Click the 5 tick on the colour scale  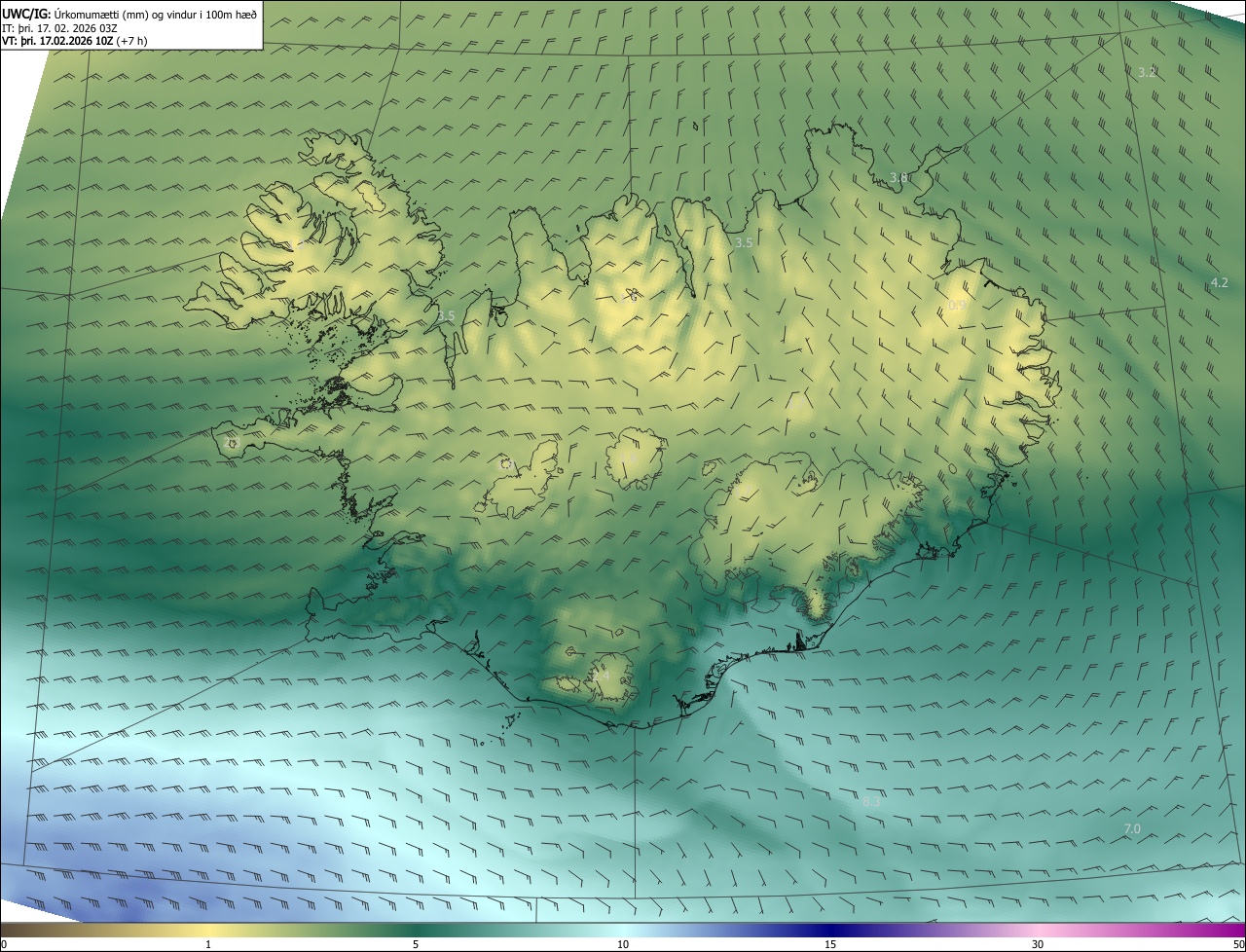[x=416, y=944]
